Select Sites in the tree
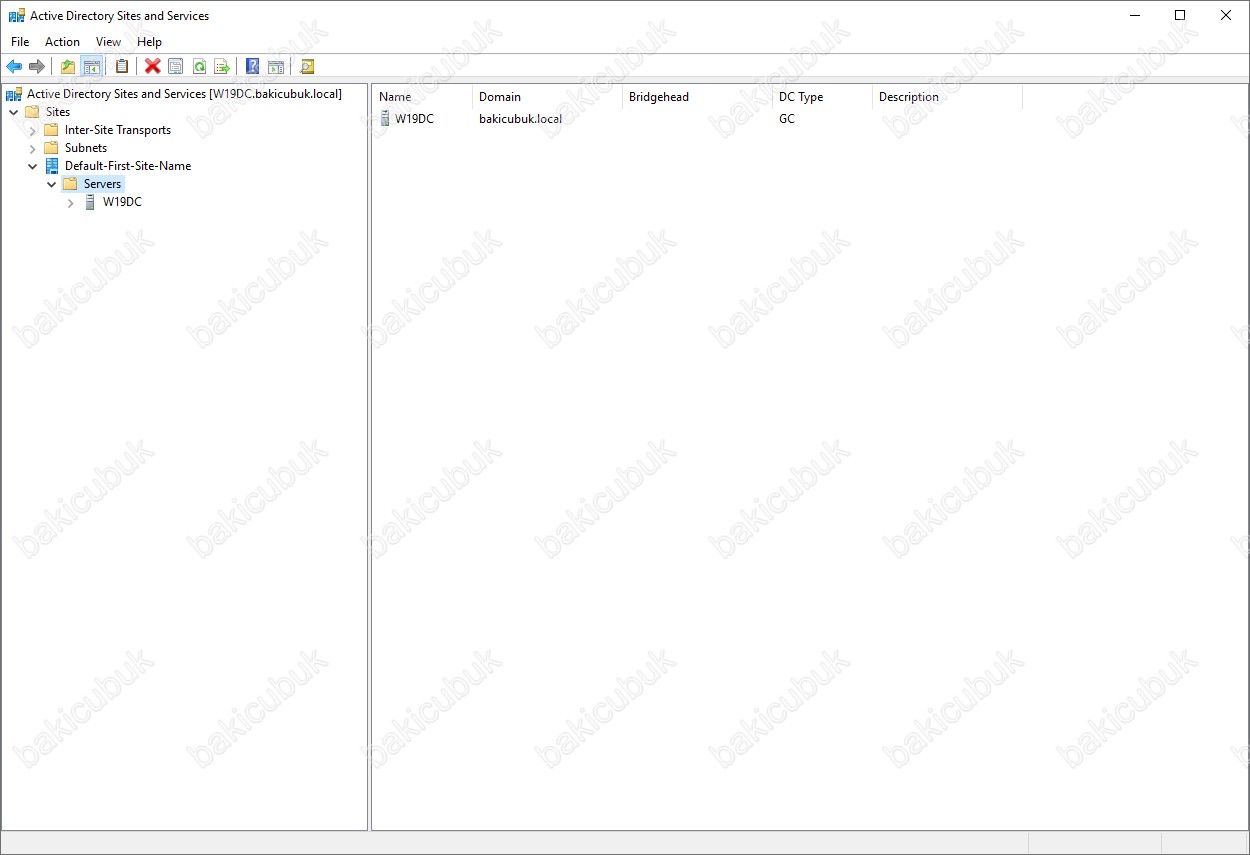Viewport: 1250px width, 855px height. (58, 112)
